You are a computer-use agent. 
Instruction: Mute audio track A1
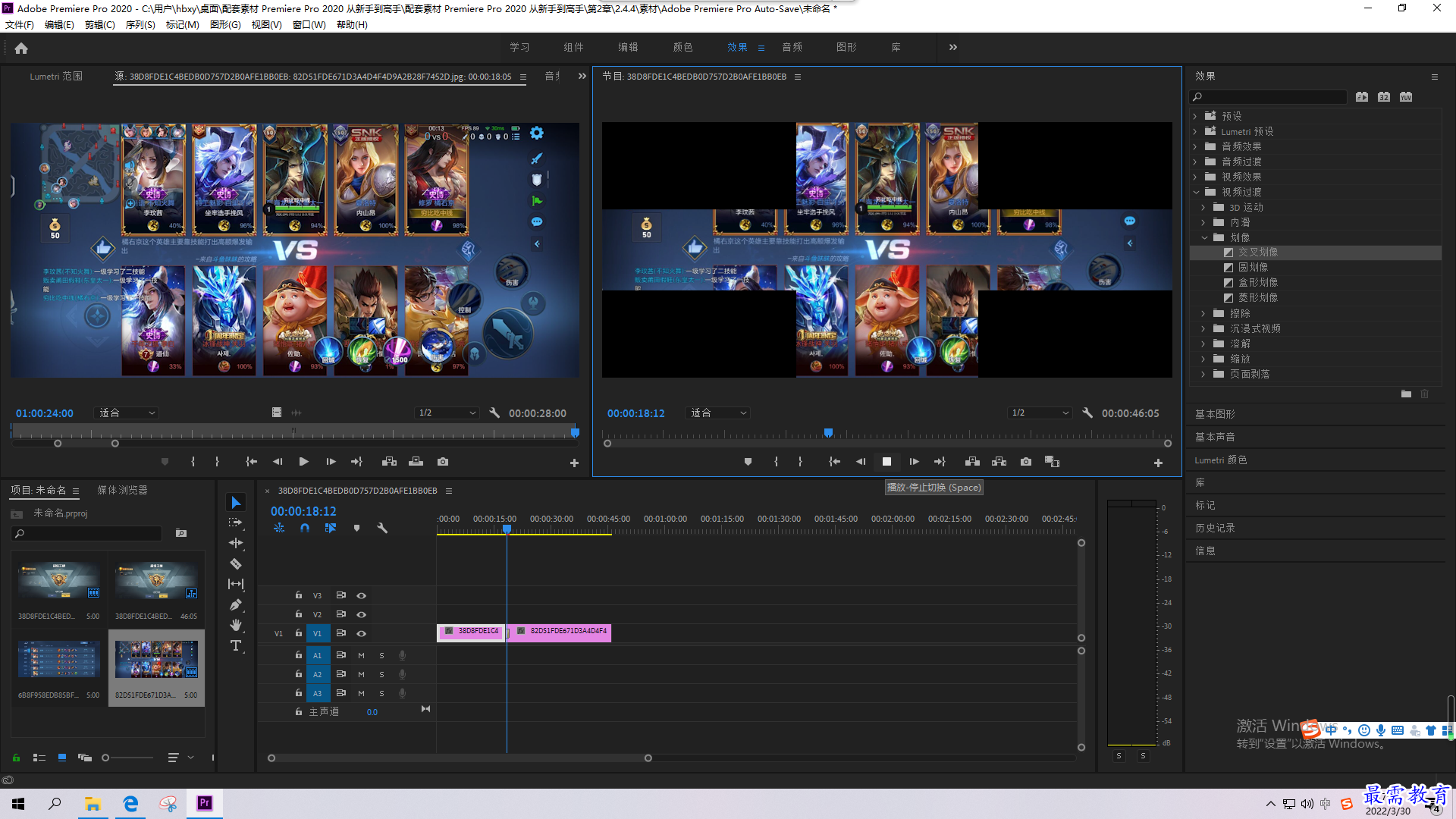coord(362,655)
